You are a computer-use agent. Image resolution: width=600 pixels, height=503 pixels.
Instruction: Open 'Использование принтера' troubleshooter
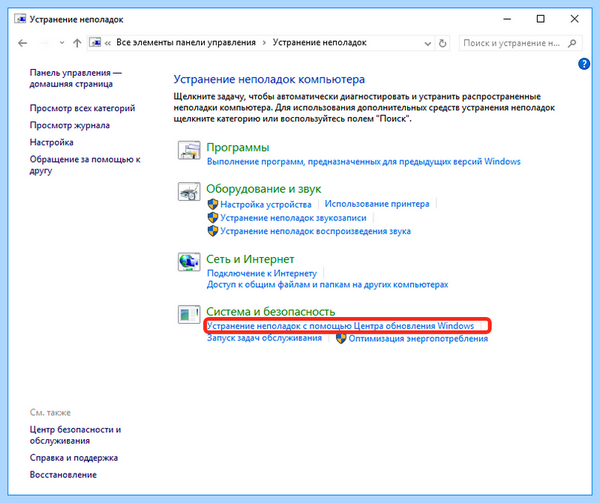[377, 204]
